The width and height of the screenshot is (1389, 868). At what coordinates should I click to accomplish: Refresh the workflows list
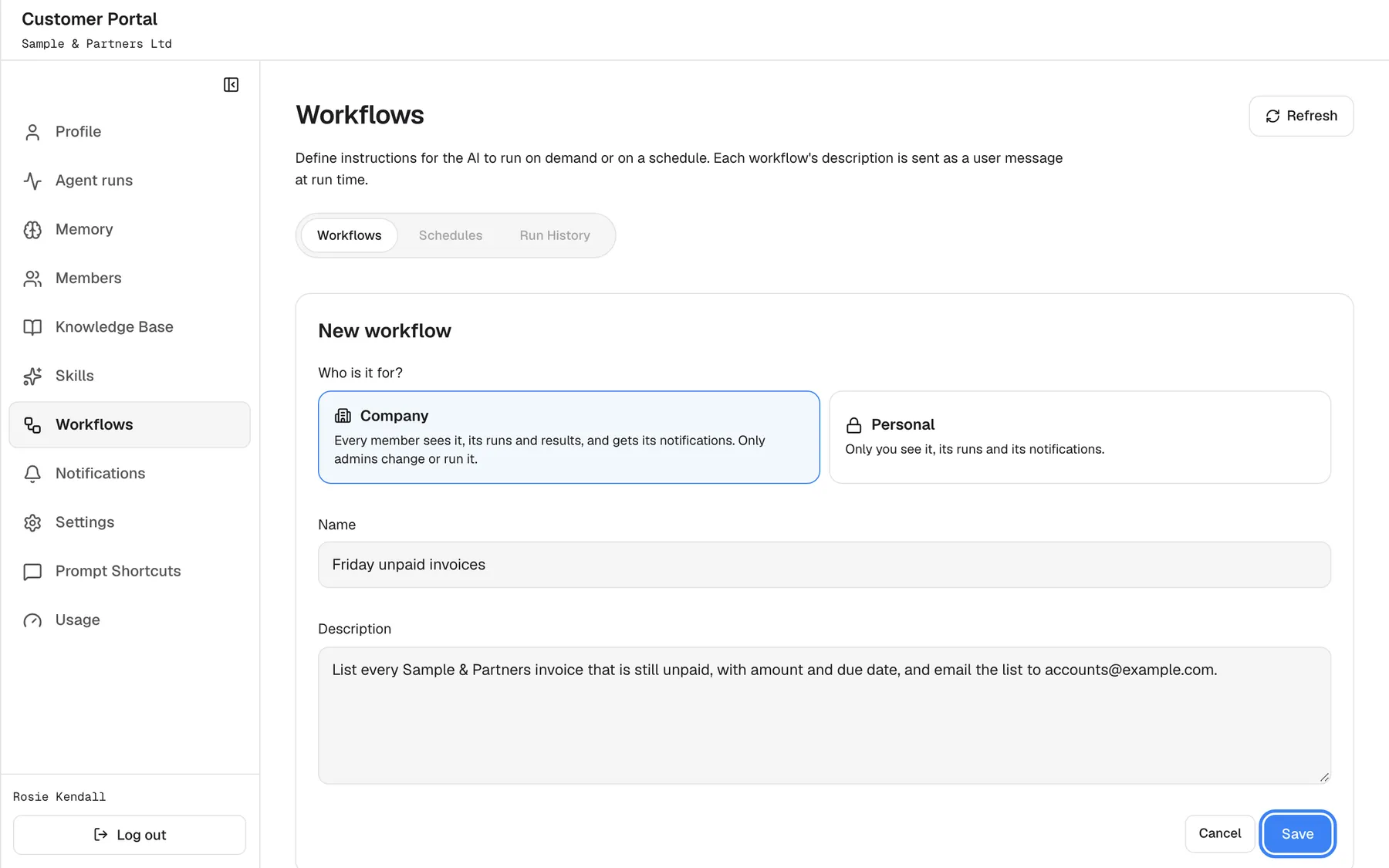tap(1301, 116)
